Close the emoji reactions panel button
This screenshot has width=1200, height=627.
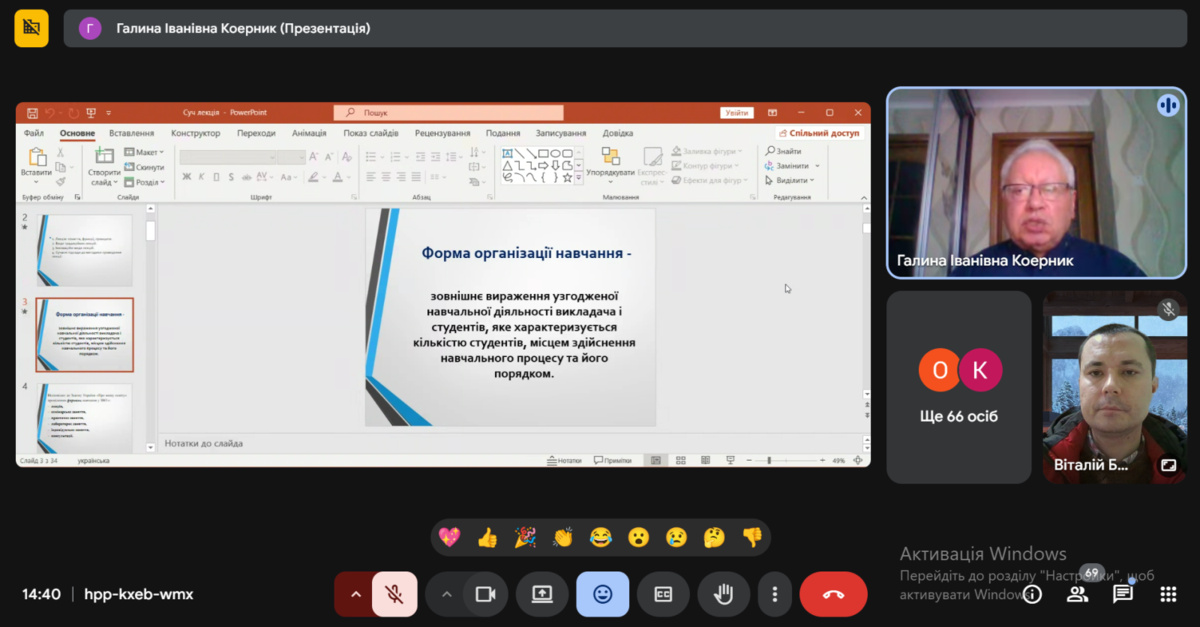[603, 594]
